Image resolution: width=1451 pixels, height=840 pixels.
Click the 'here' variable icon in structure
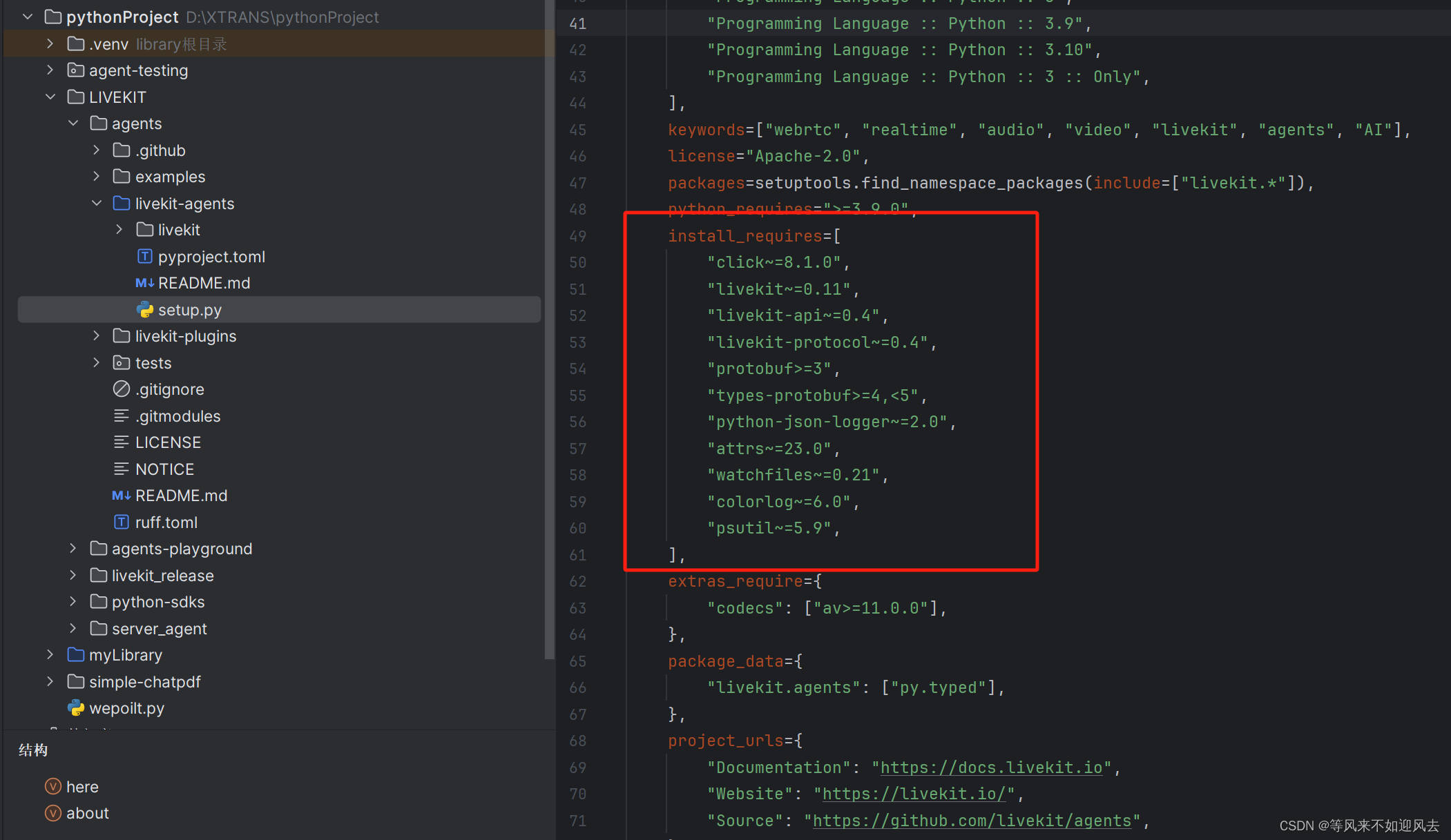coord(52,787)
